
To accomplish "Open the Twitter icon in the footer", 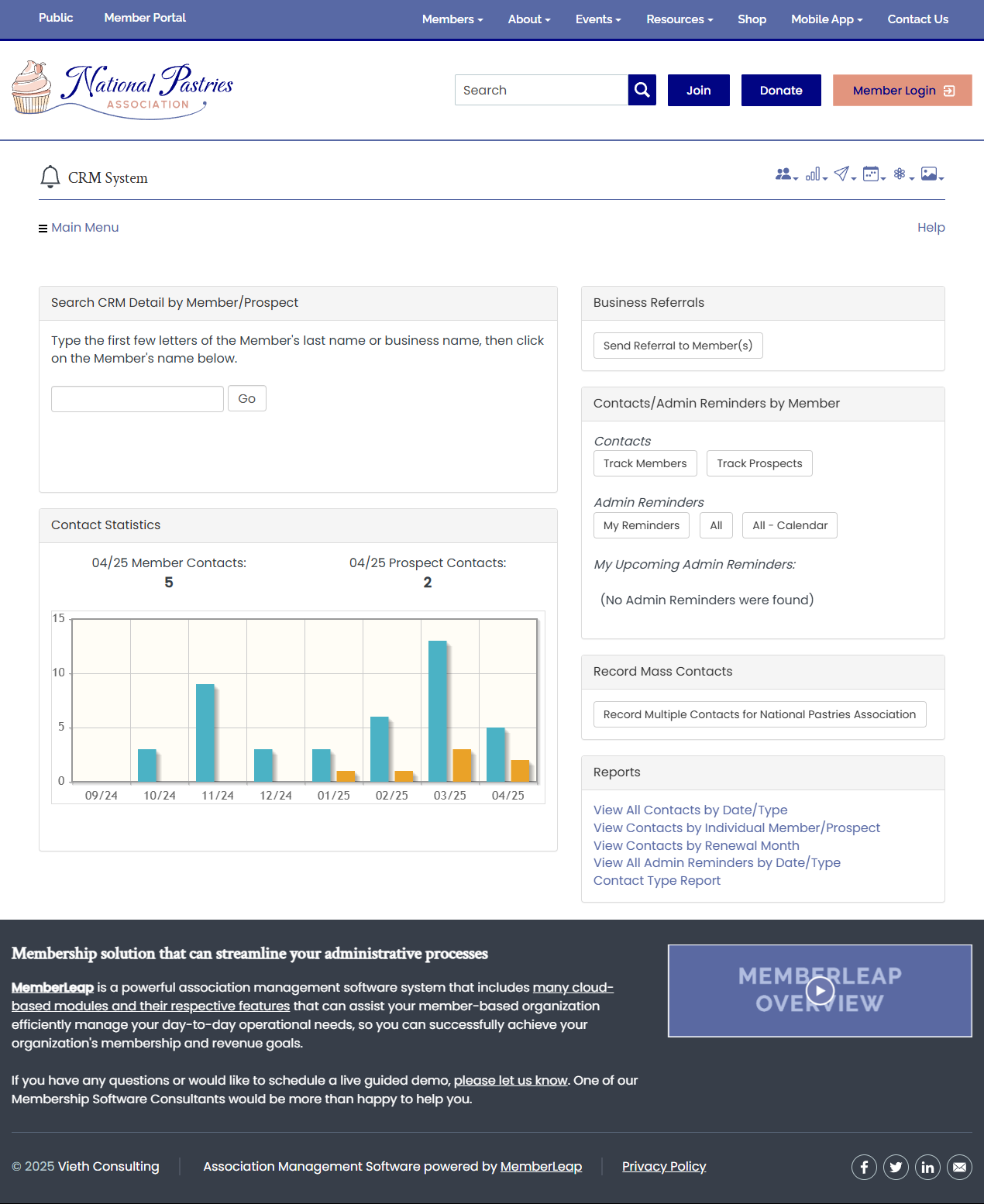I will pyautogui.click(x=896, y=1167).
